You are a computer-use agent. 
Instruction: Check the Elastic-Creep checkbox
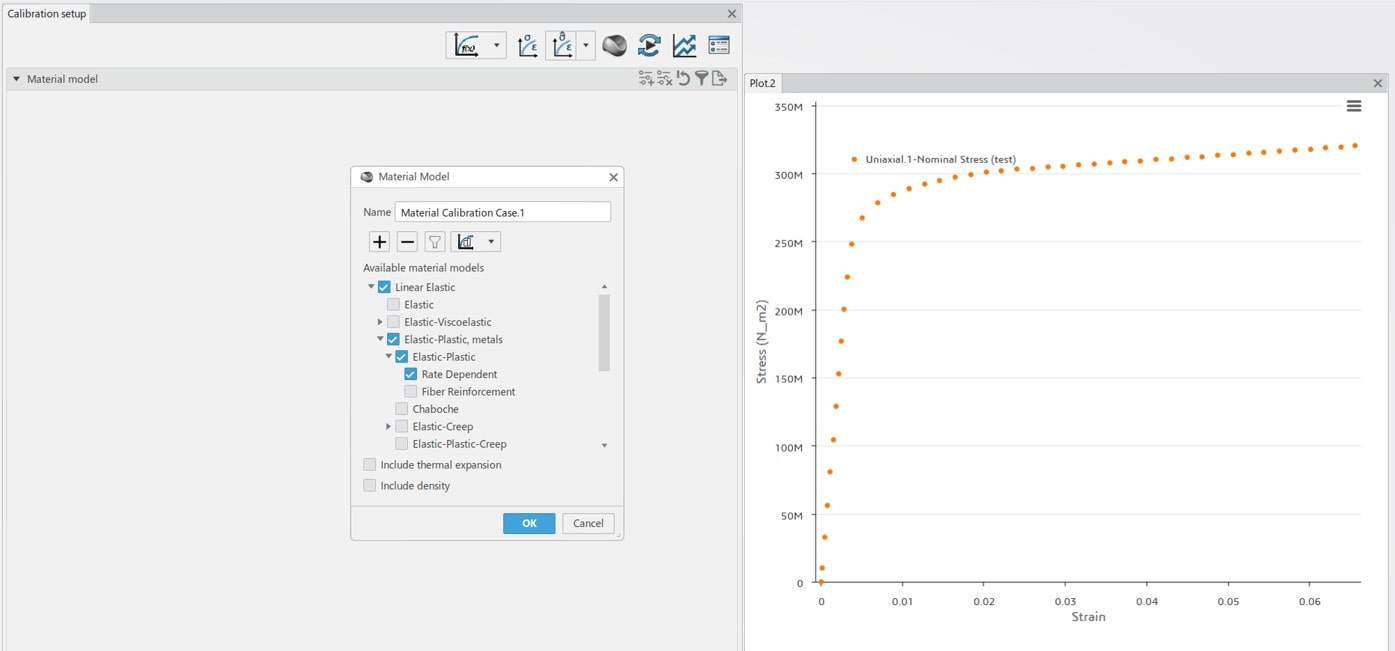[x=402, y=426]
